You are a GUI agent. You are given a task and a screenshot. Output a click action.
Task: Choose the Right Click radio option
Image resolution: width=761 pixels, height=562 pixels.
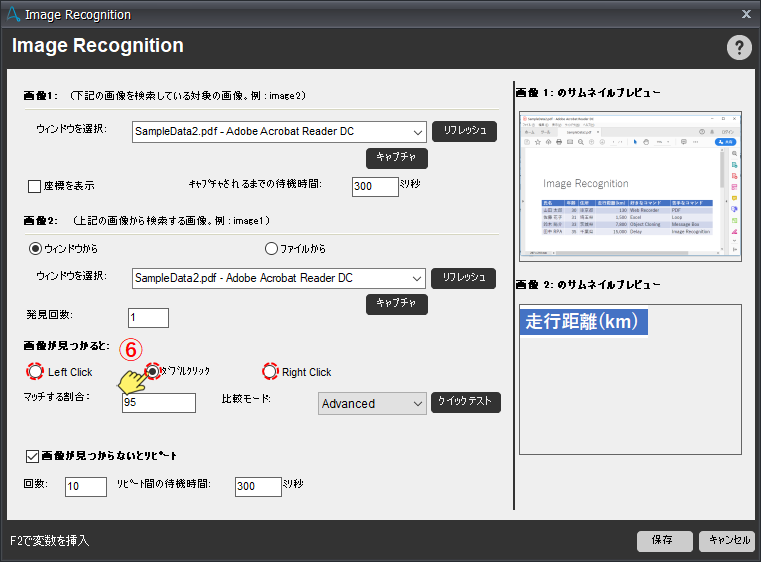(x=270, y=372)
